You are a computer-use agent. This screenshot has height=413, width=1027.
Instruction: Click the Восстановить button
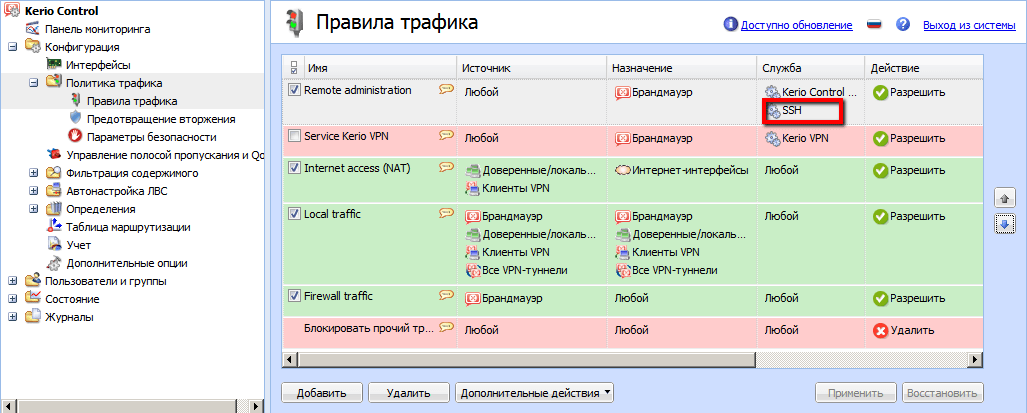point(943,393)
